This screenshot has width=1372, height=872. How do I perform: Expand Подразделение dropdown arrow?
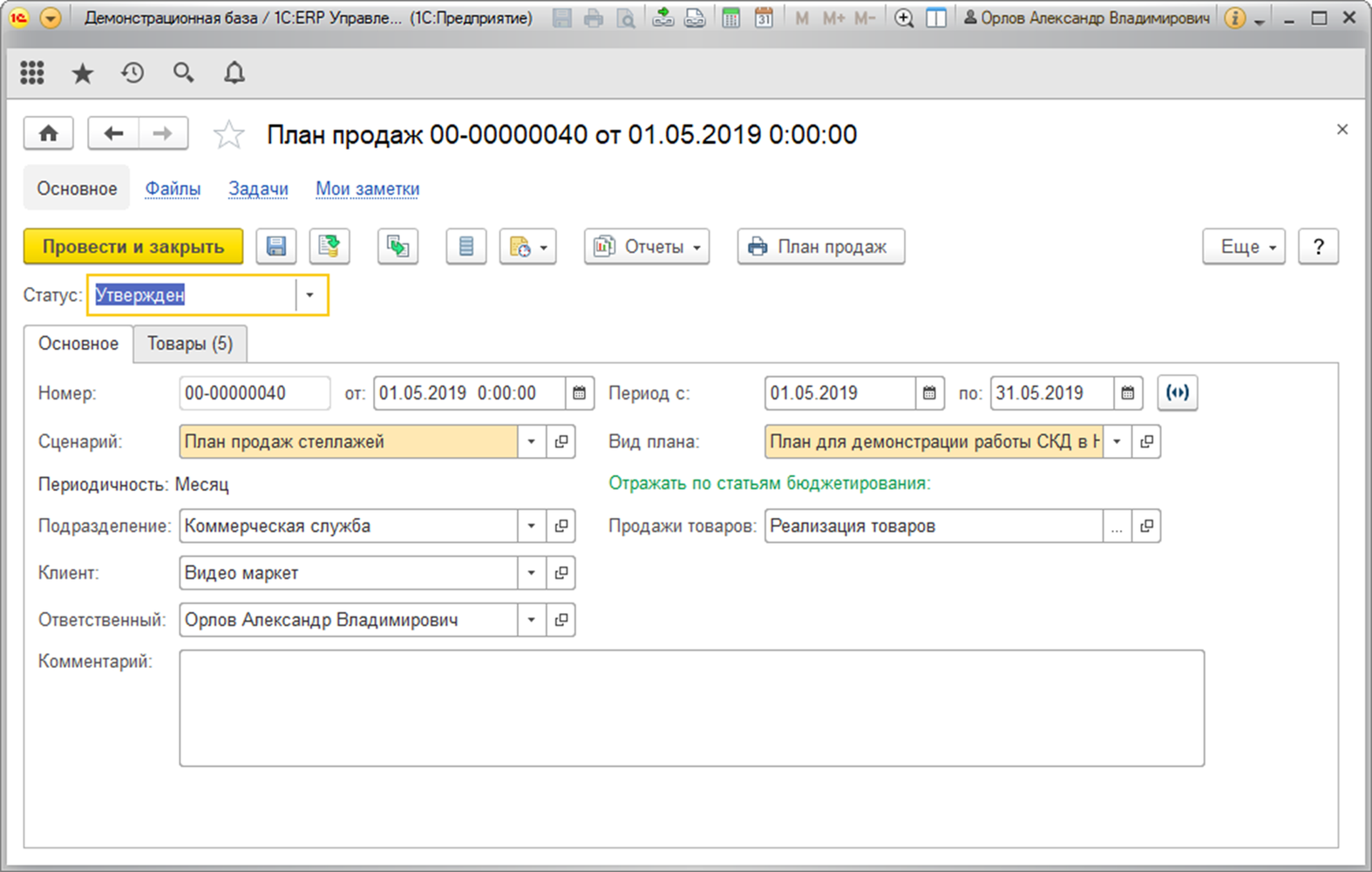[532, 526]
